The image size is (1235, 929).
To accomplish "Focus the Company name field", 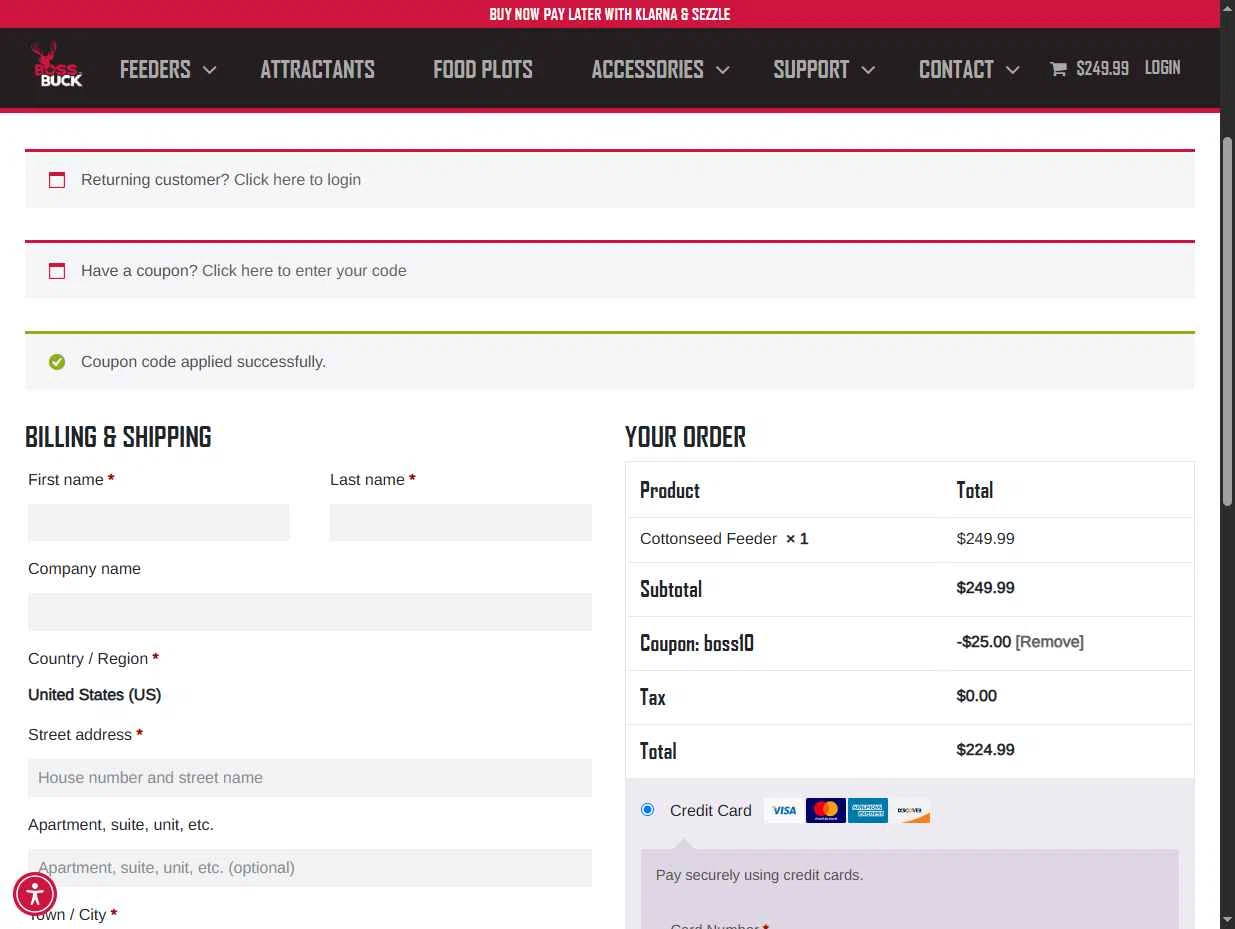I will pos(310,612).
